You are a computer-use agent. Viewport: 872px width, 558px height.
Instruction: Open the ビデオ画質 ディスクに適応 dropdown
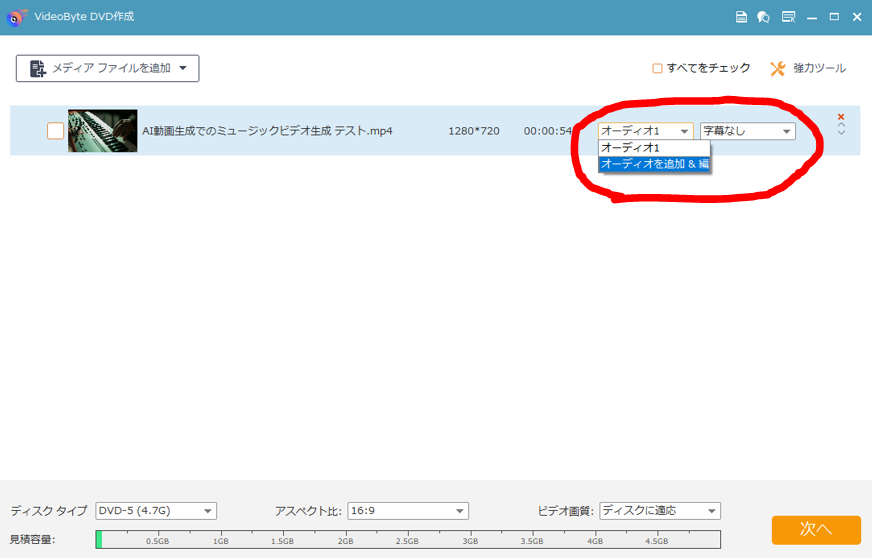tap(660, 511)
